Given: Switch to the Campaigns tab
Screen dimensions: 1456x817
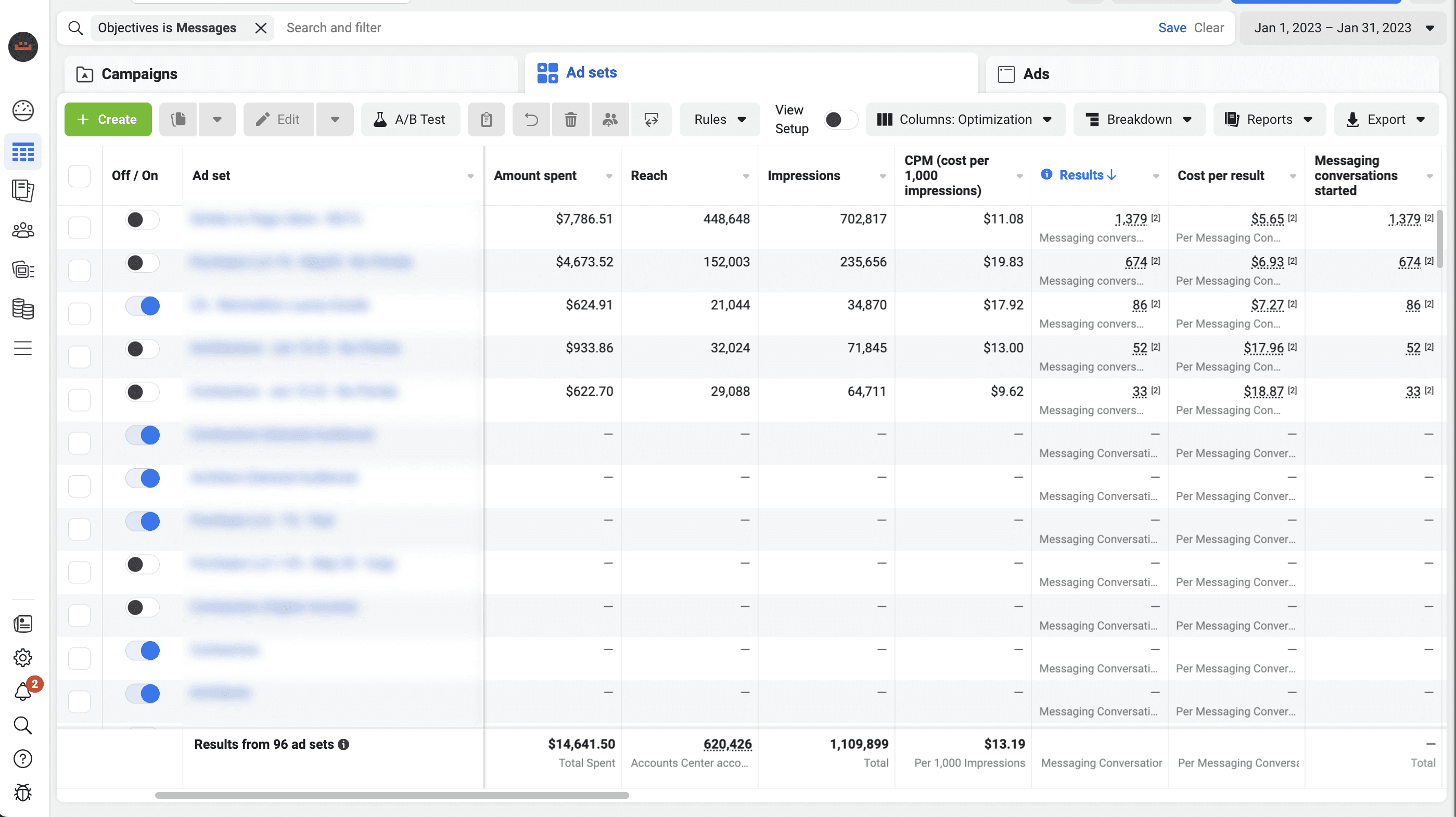Looking at the screenshot, I should click(x=291, y=74).
